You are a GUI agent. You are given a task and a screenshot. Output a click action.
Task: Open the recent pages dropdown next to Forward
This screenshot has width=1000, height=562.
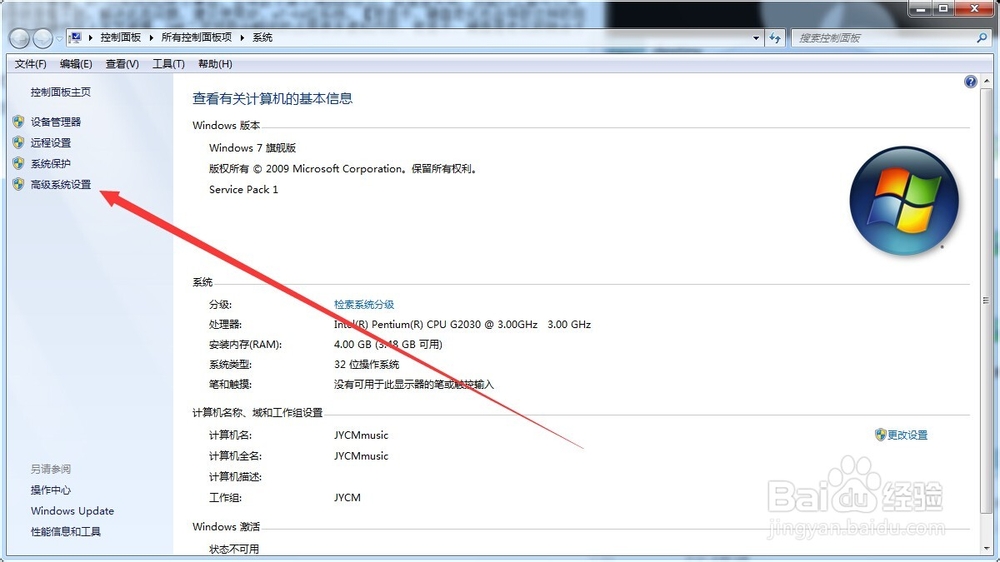pos(59,39)
